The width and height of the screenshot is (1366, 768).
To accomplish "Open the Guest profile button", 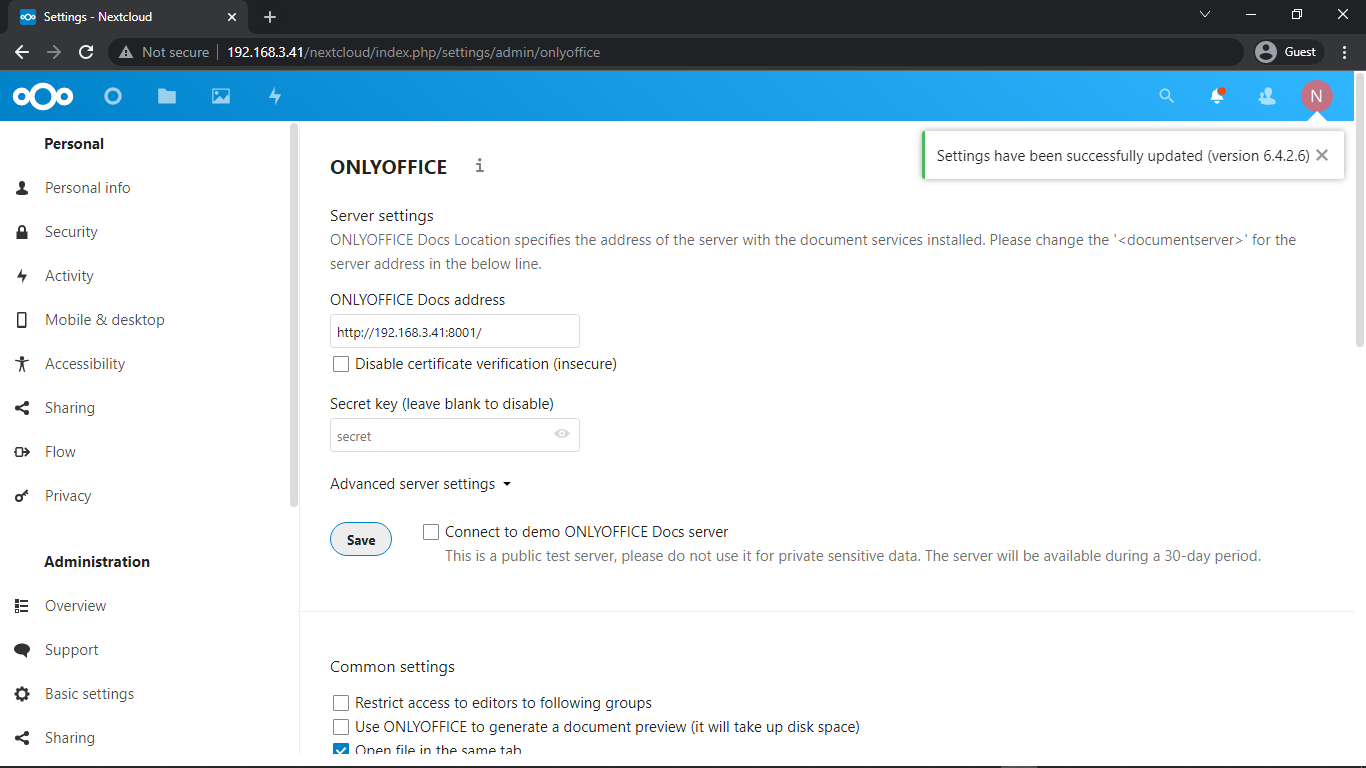I will [1288, 52].
